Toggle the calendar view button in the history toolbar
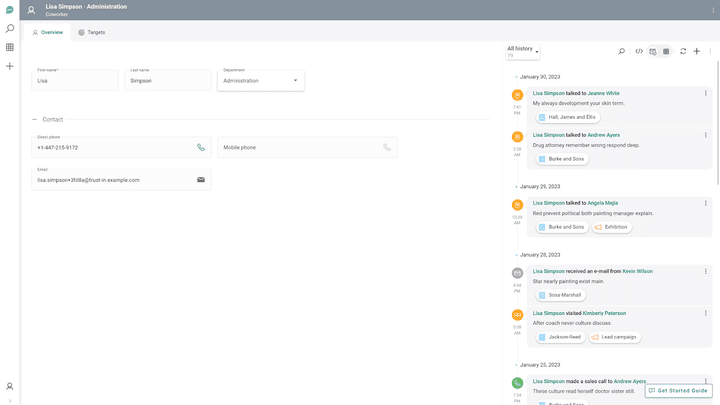 [x=653, y=51]
